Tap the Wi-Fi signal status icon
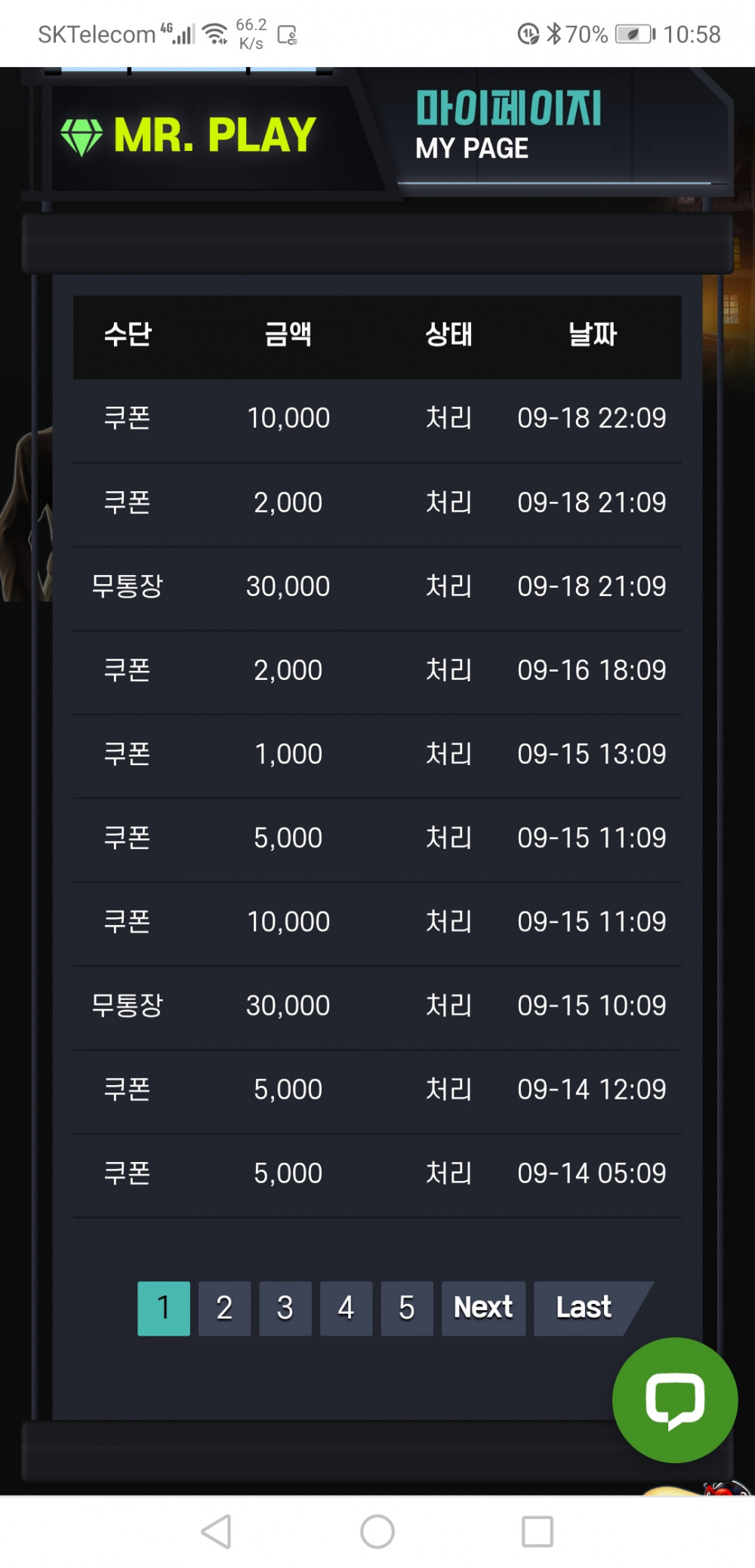The width and height of the screenshot is (755, 1568). tap(215, 34)
